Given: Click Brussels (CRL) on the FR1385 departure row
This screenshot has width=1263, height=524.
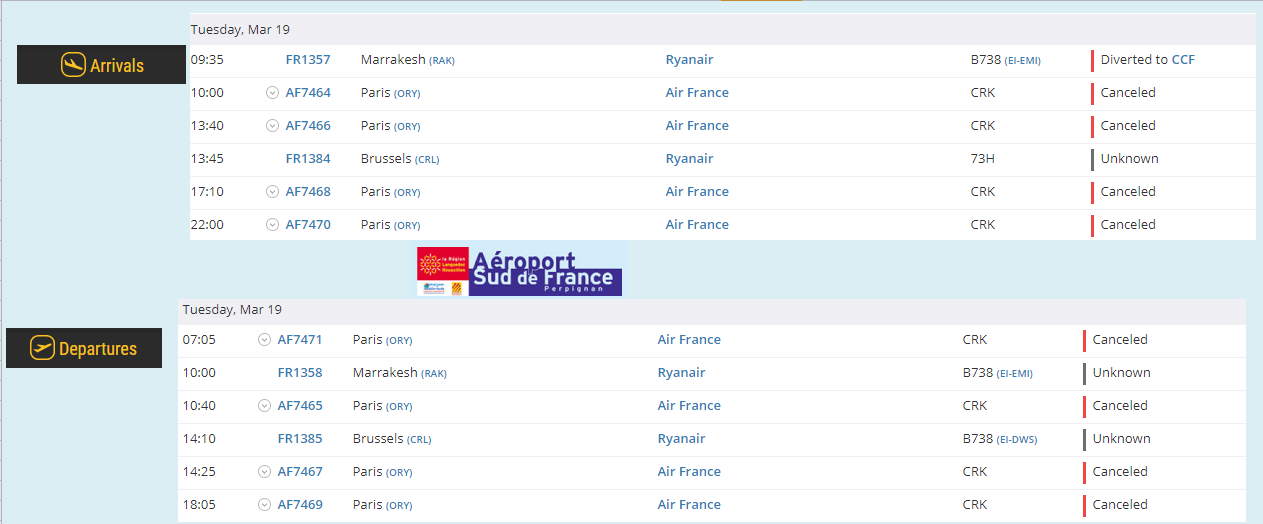Looking at the screenshot, I should click(392, 439).
